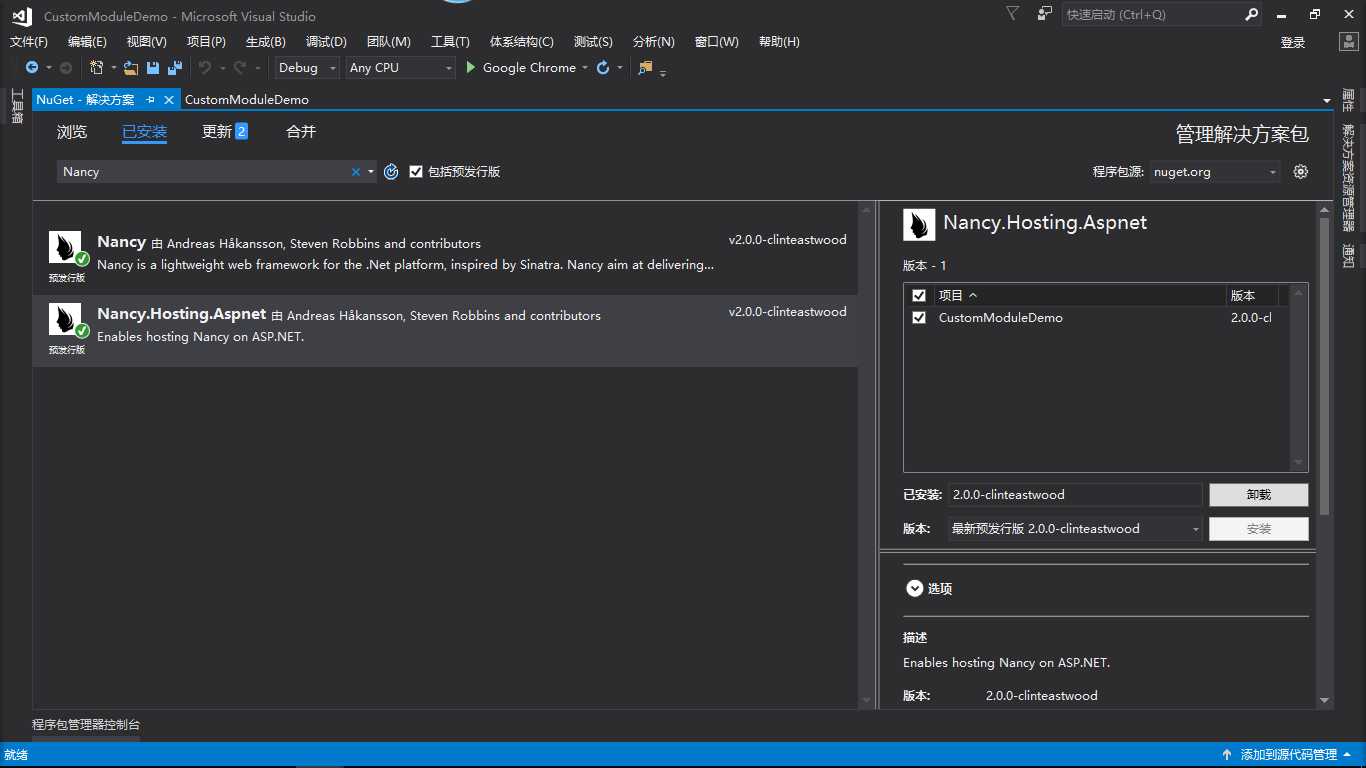Click the 安装 install button
The width and height of the screenshot is (1366, 768).
1259,529
